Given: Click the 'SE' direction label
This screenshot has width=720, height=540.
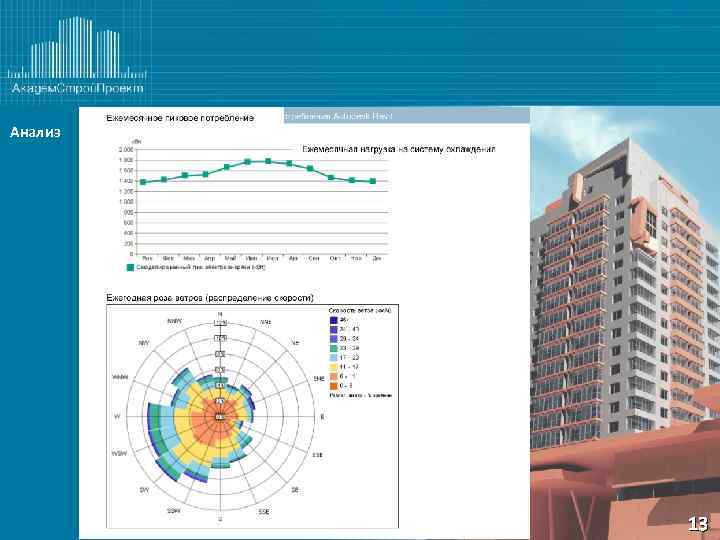Looking at the screenshot, I should [295, 490].
